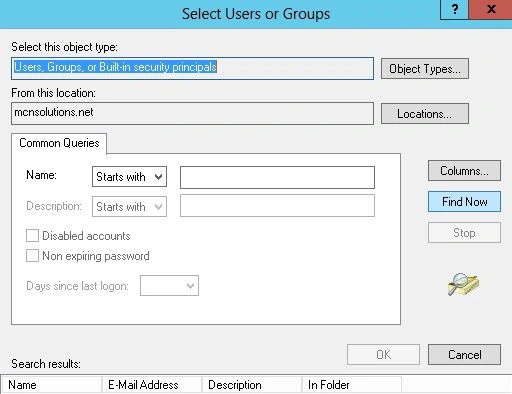Click the help question mark button
This screenshot has width=512, height=394.
point(455,9)
